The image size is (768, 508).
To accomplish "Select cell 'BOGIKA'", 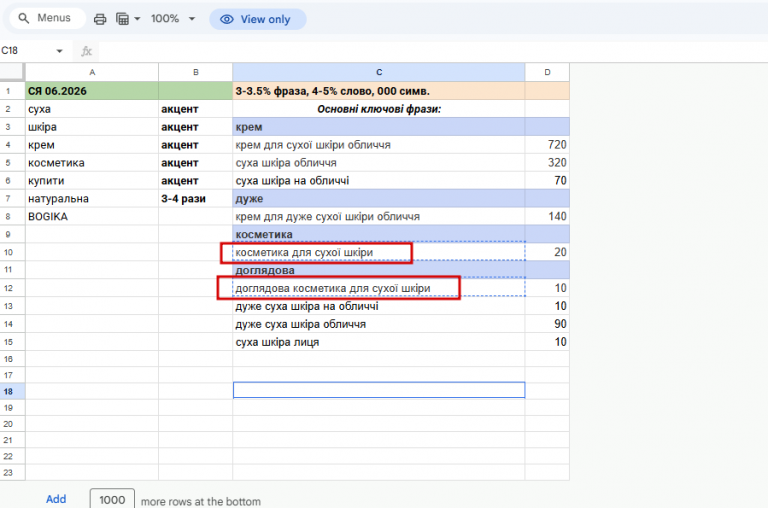I will [92, 217].
